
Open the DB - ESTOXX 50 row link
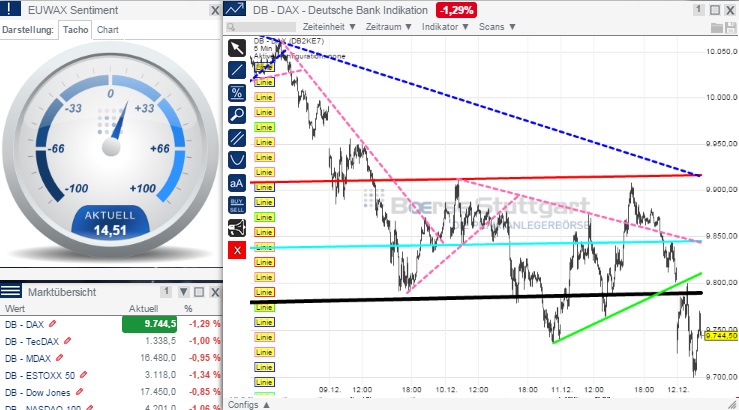40,375
